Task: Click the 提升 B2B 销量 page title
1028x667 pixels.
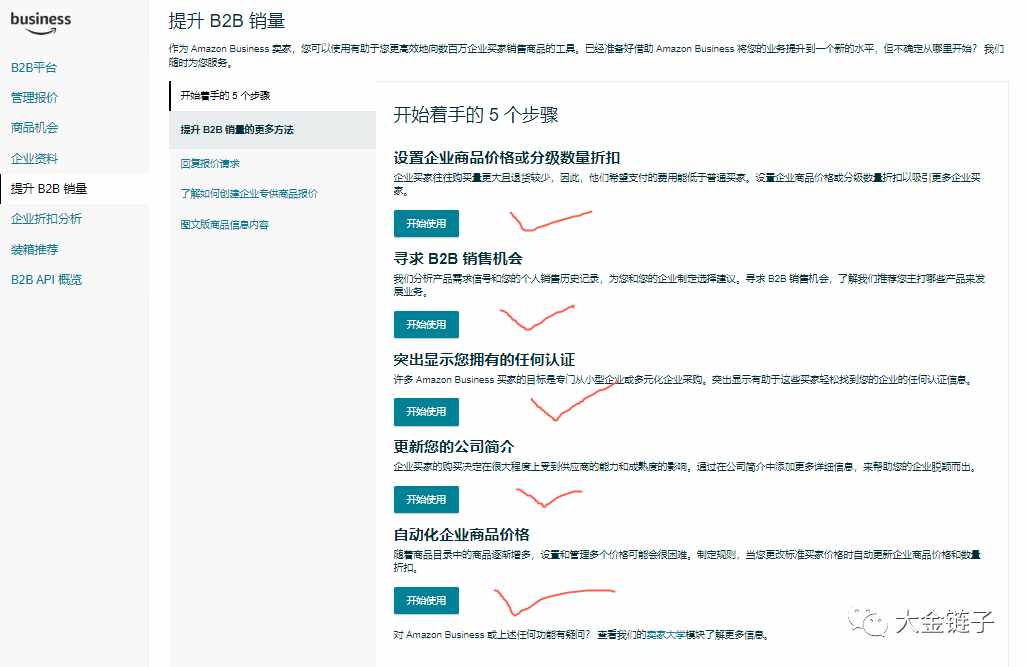Action: pos(227,21)
